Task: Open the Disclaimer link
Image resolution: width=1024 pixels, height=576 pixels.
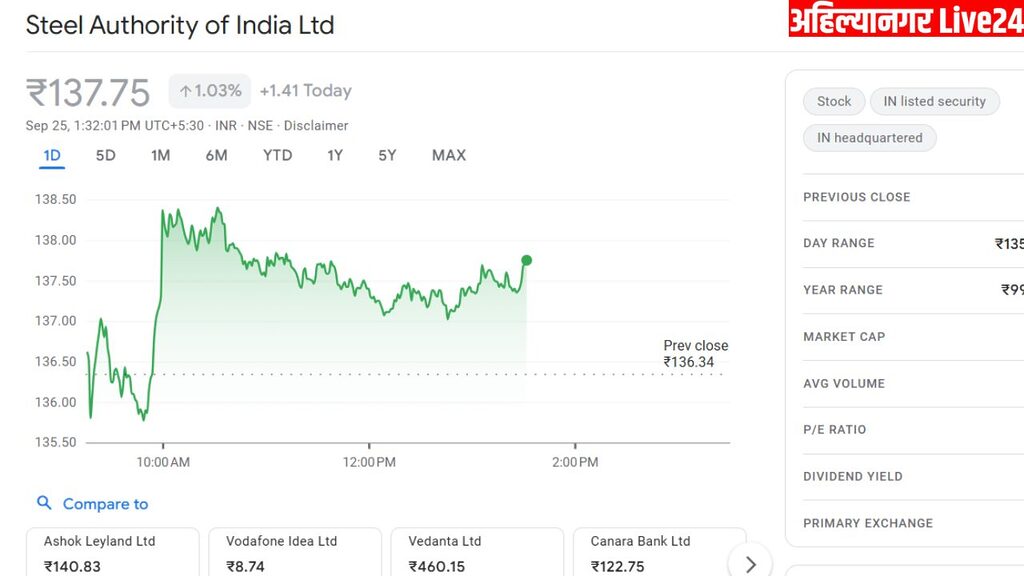Action: 316,126
